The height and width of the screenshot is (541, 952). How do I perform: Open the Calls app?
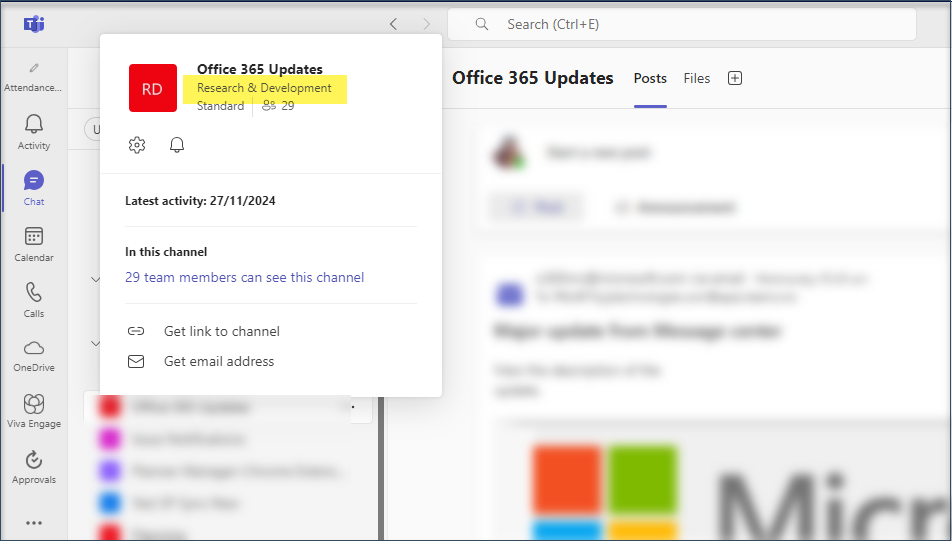click(x=34, y=299)
